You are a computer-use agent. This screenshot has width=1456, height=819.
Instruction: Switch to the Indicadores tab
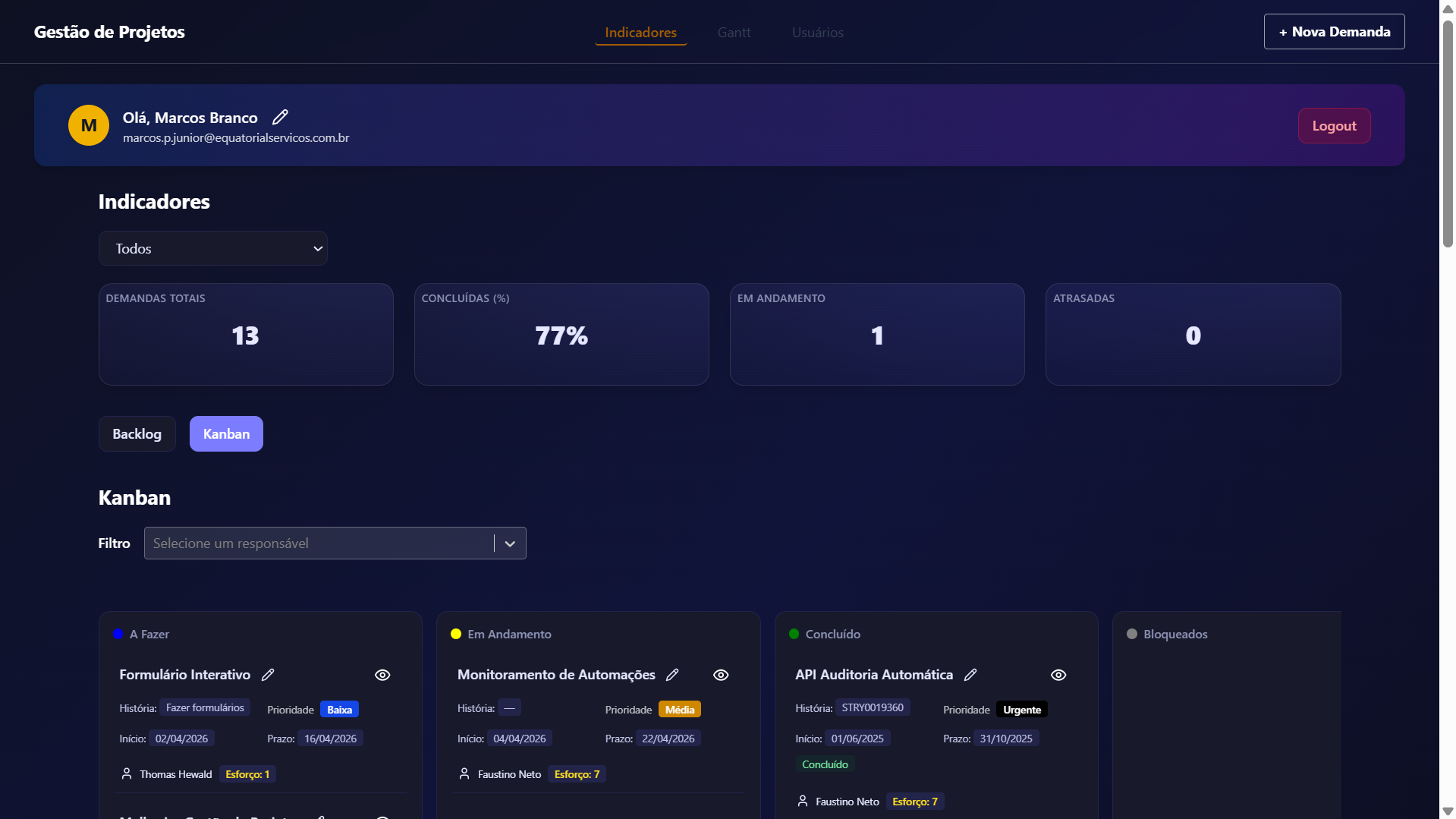pyautogui.click(x=640, y=33)
